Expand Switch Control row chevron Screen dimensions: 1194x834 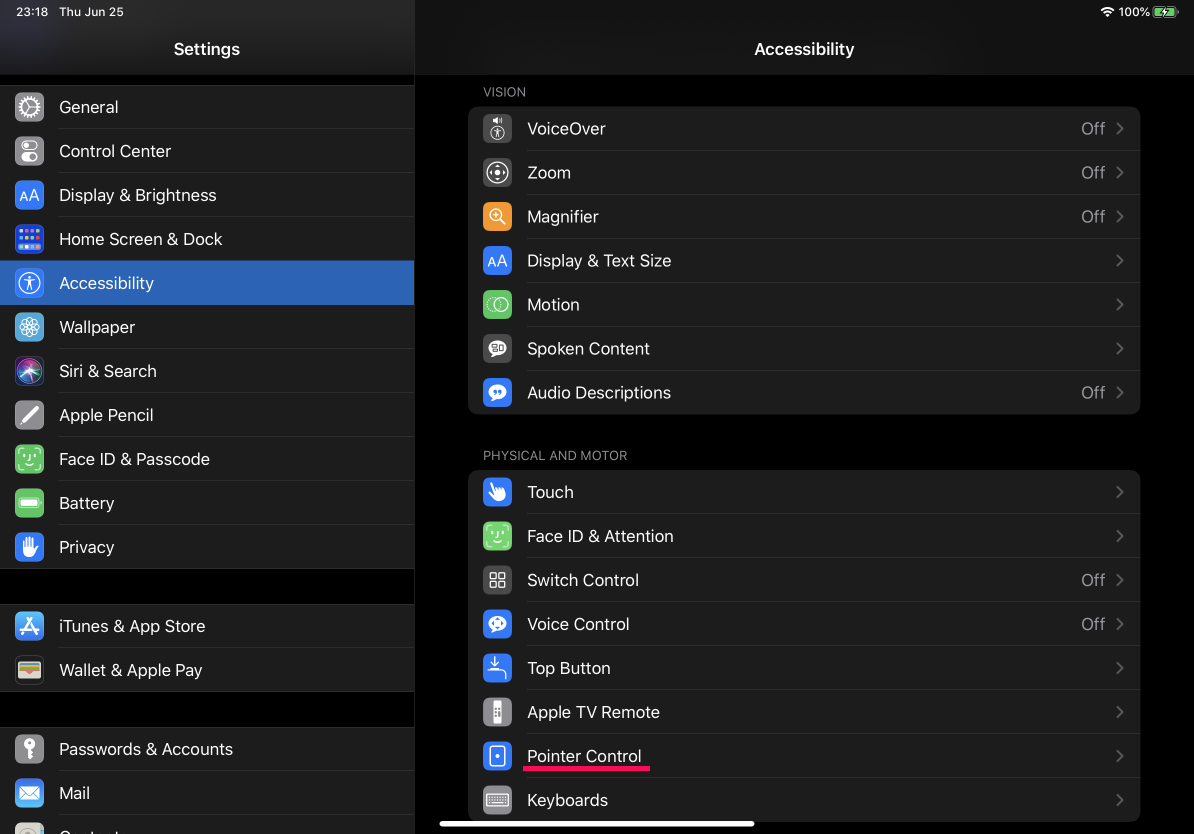point(1119,580)
